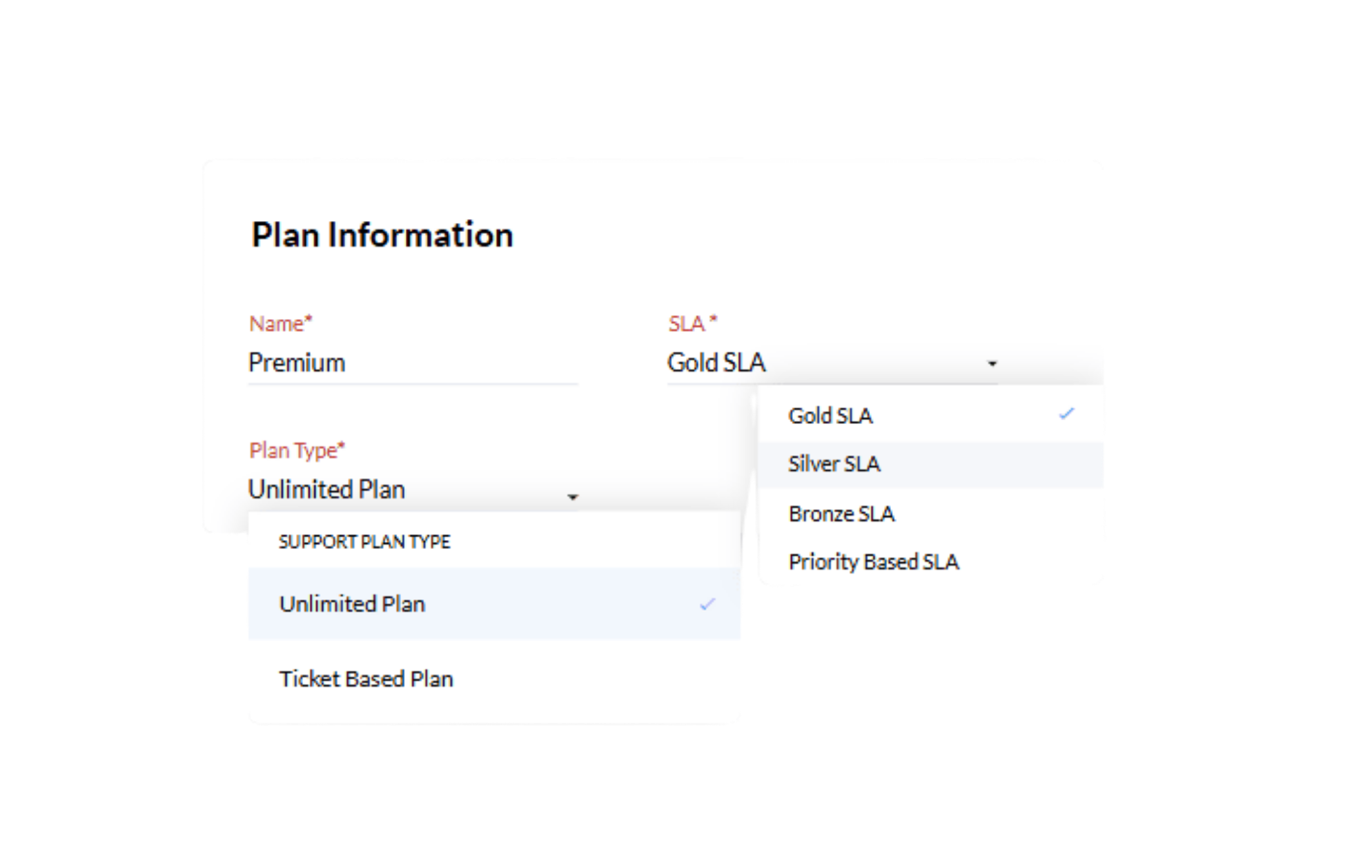This screenshot has height=868, width=1372.
Task: Choose the Ticket Based Plan option
Action: tap(366, 679)
